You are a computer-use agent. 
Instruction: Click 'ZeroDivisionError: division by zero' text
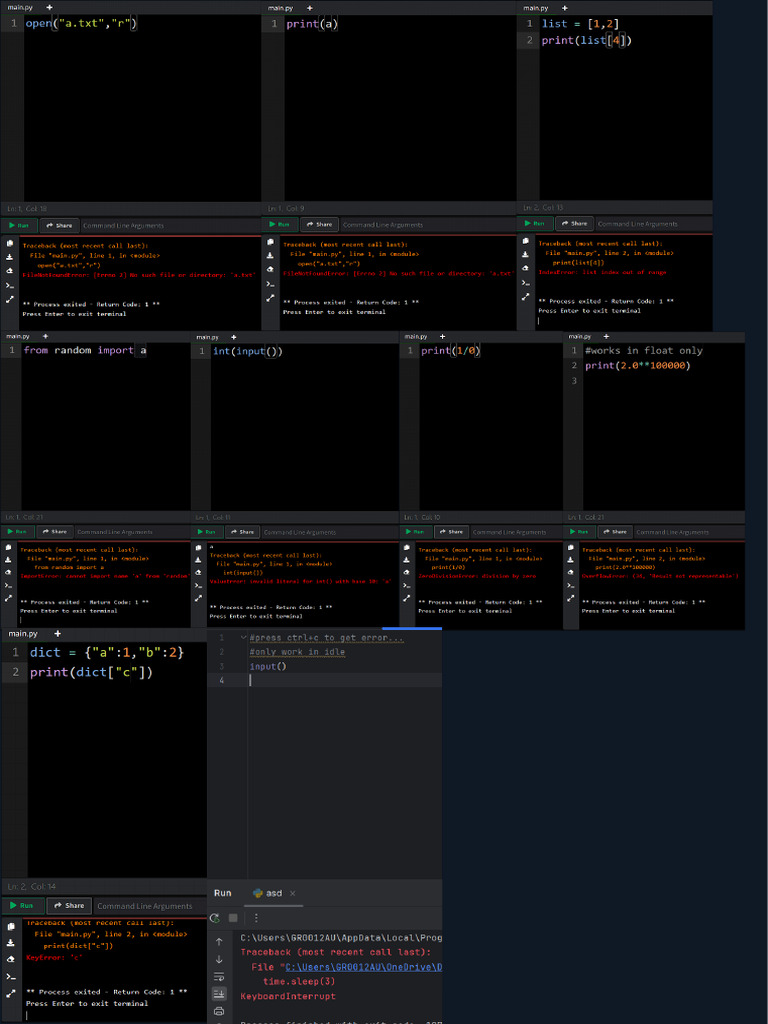pyautogui.click(x=477, y=576)
